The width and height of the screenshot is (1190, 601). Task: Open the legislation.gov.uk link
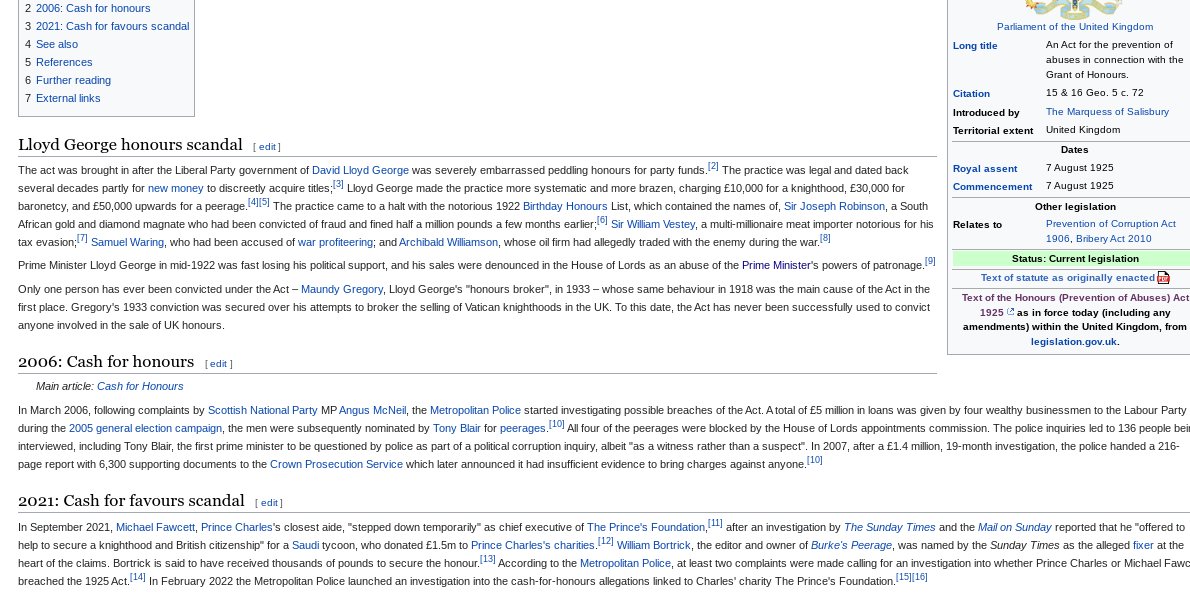[1073, 342]
